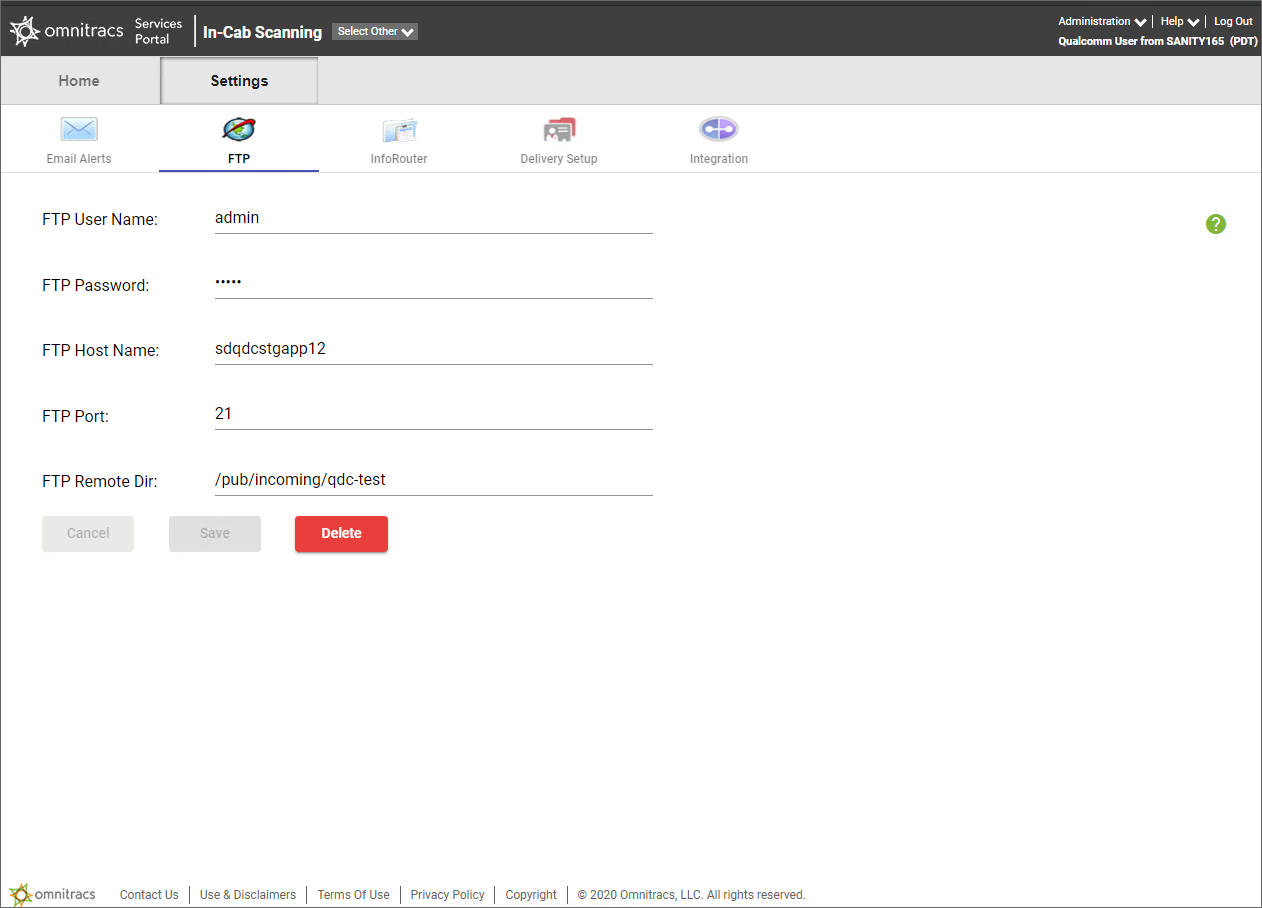The height and width of the screenshot is (908, 1262).
Task: Click the green help question mark icon
Action: pyautogui.click(x=1215, y=224)
